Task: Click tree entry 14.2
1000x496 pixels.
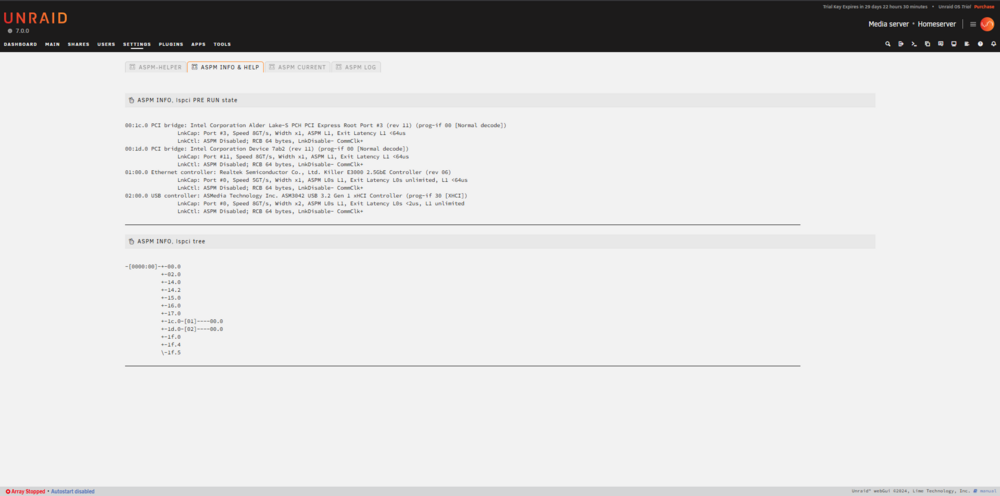Action: [x=171, y=289]
